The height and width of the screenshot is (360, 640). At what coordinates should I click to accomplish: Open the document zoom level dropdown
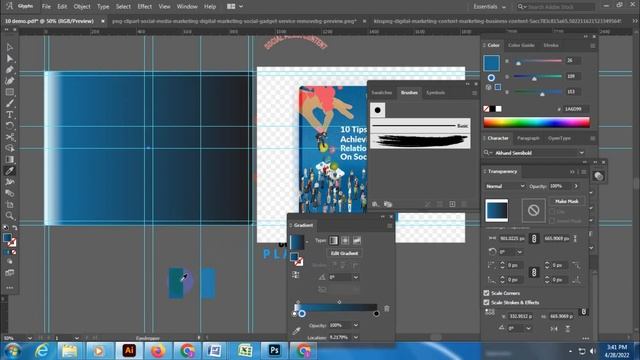click(30, 338)
